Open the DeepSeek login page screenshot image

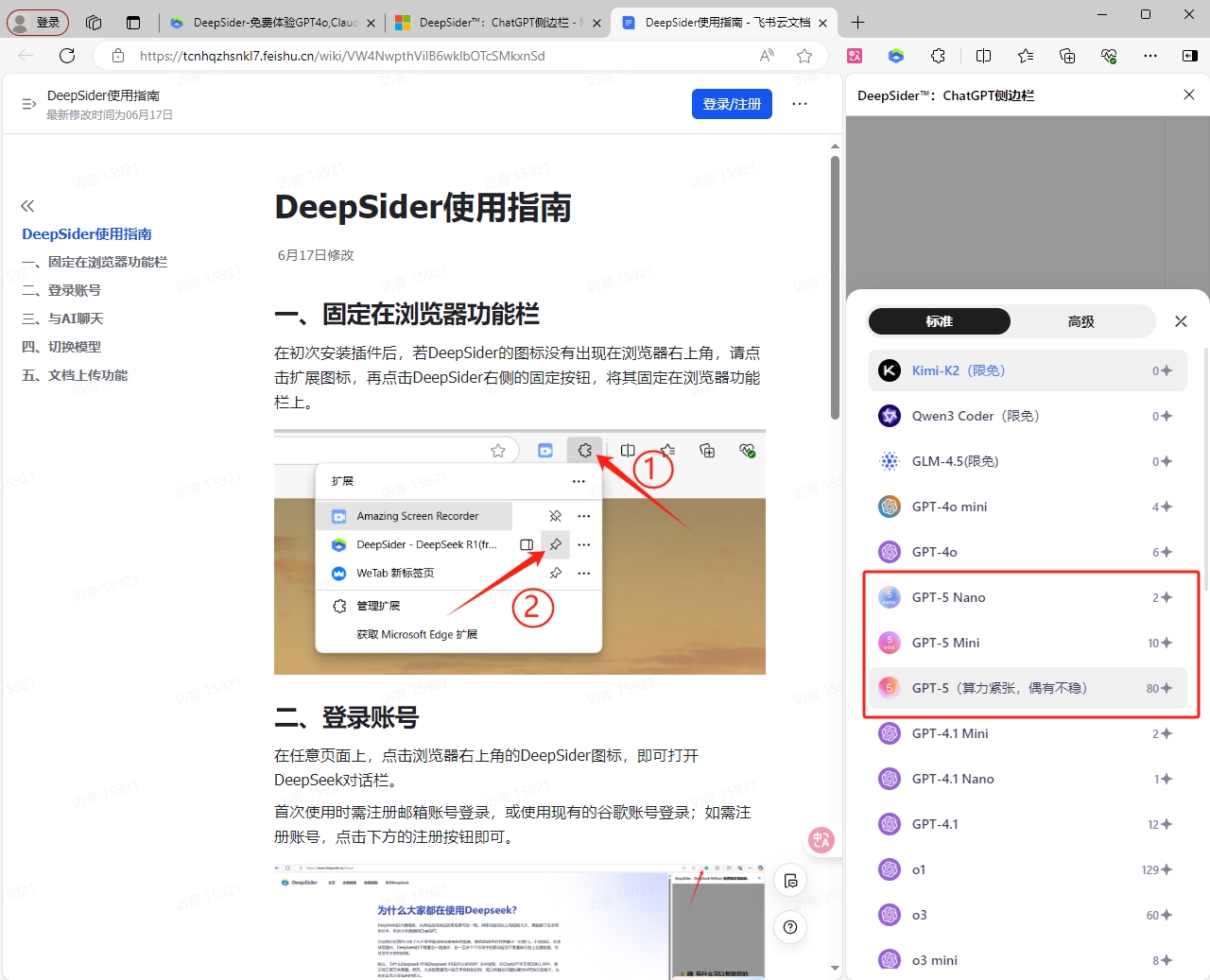[x=520, y=921]
